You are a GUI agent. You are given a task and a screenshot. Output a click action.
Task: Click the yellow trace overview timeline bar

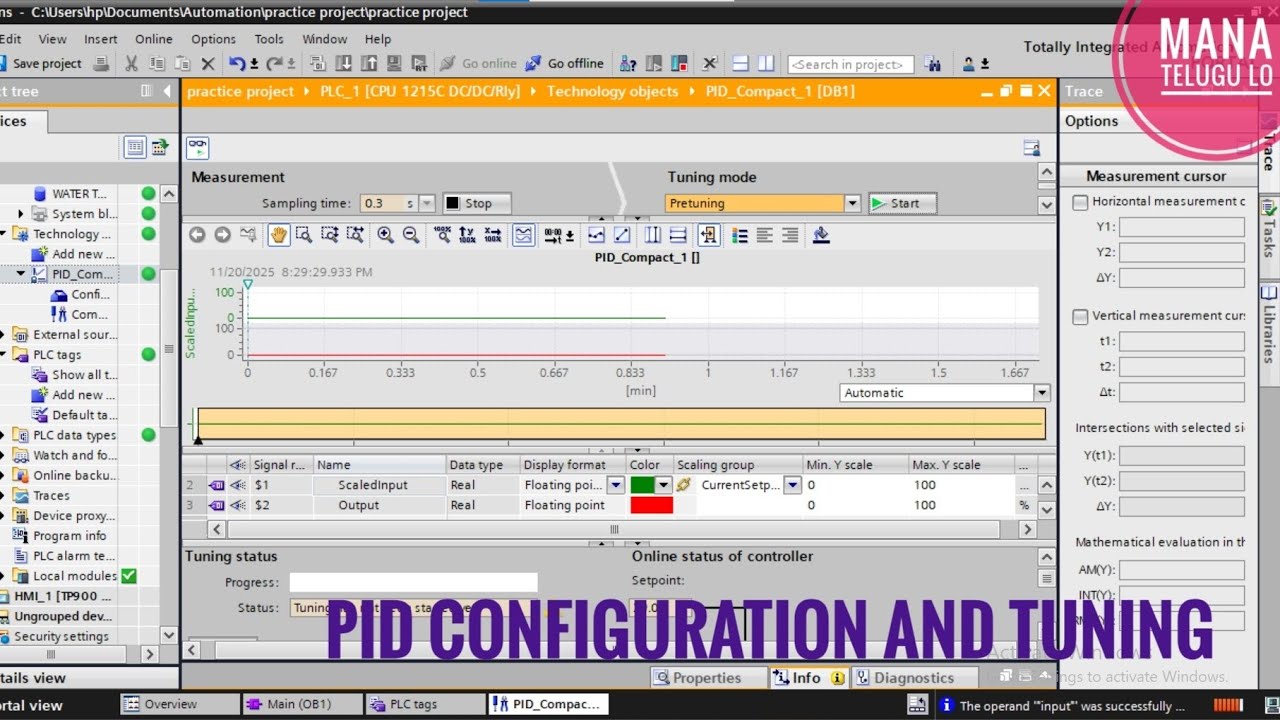coord(621,424)
